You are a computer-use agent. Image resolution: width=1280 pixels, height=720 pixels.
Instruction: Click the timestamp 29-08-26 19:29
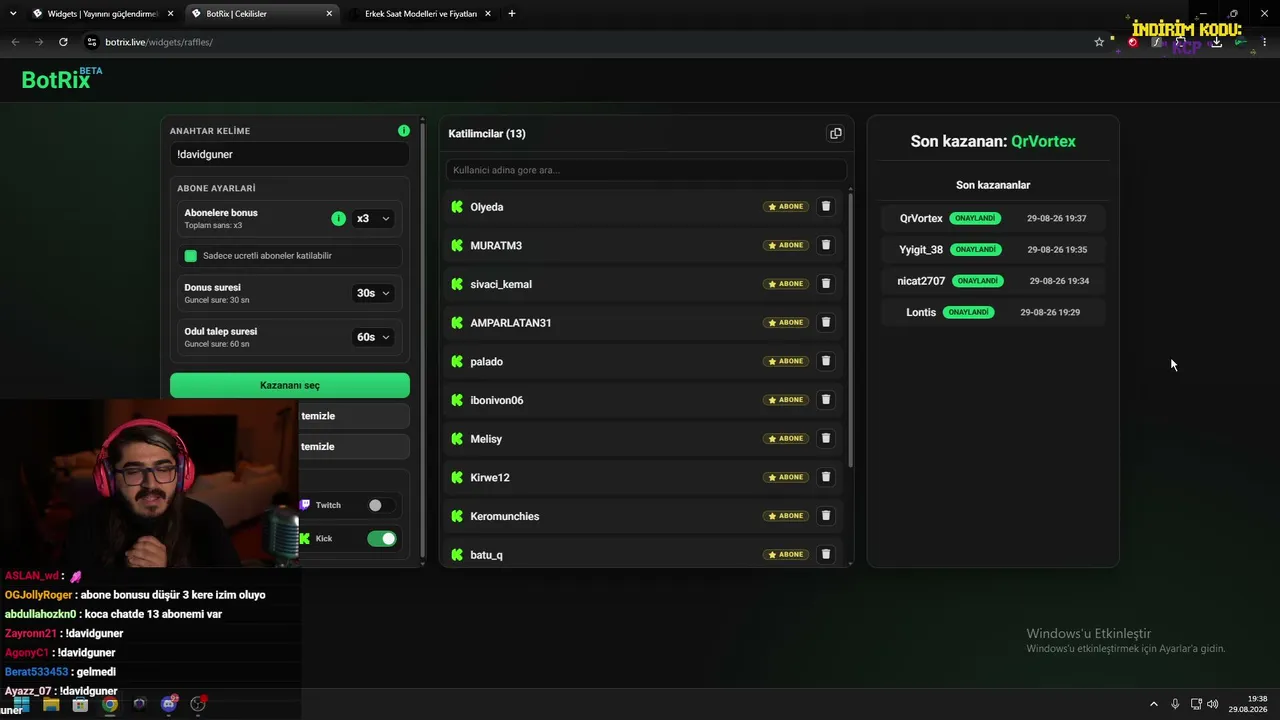point(1050,312)
